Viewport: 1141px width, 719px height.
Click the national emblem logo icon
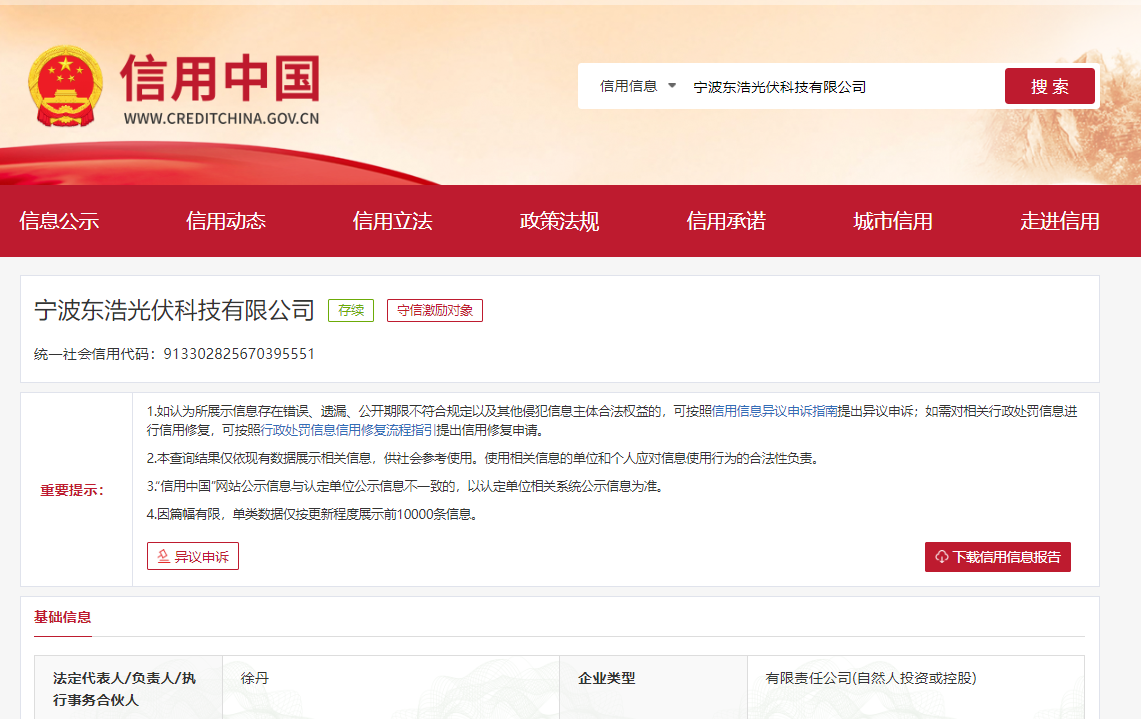click(x=65, y=87)
